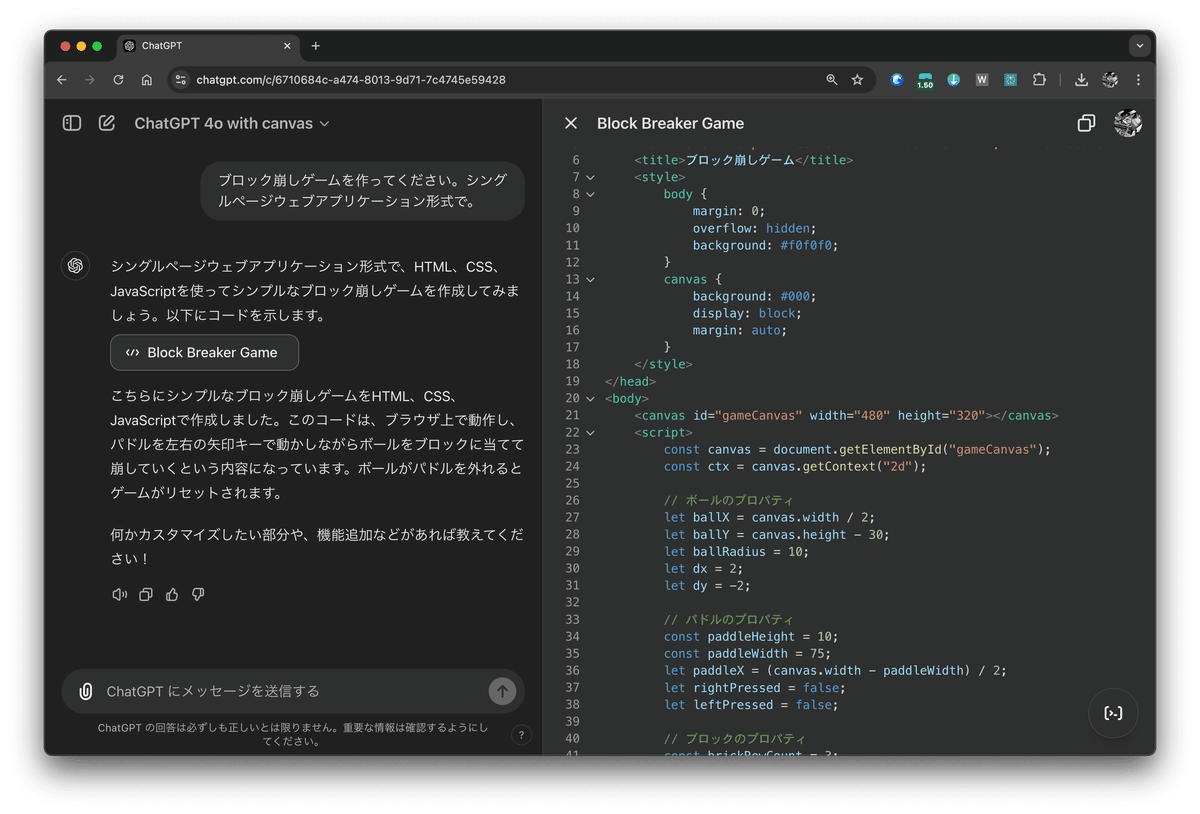The height and width of the screenshot is (814, 1200).
Task: Open the Extensions puzzle piece menu
Action: pos(1039,80)
